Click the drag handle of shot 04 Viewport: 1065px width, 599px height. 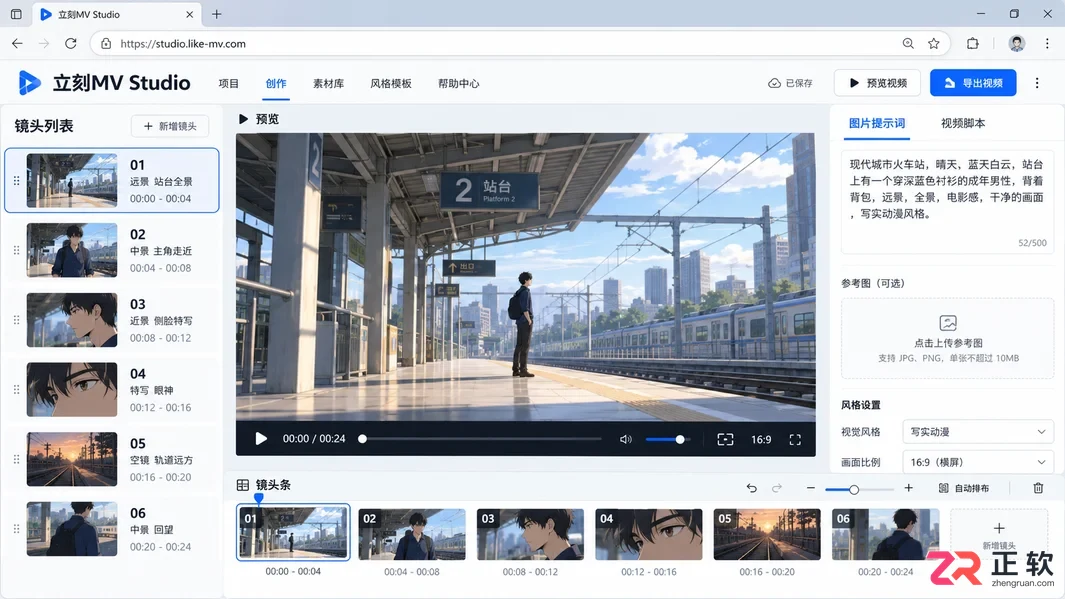pos(16,390)
